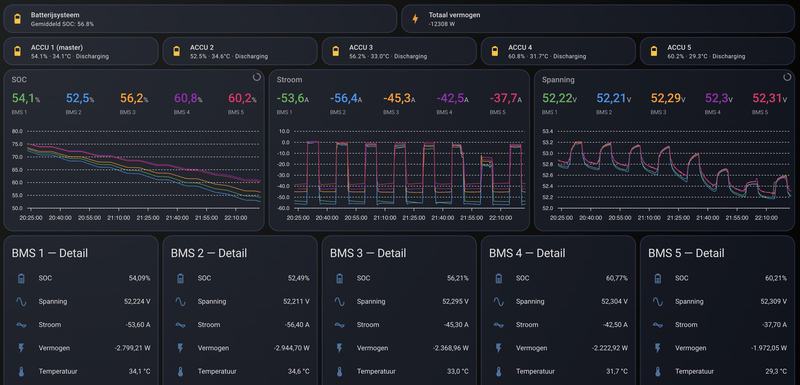Click BMS 2 Detail Stroom value -56,40 A
The width and height of the screenshot is (800, 385).
(x=296, y=325)
